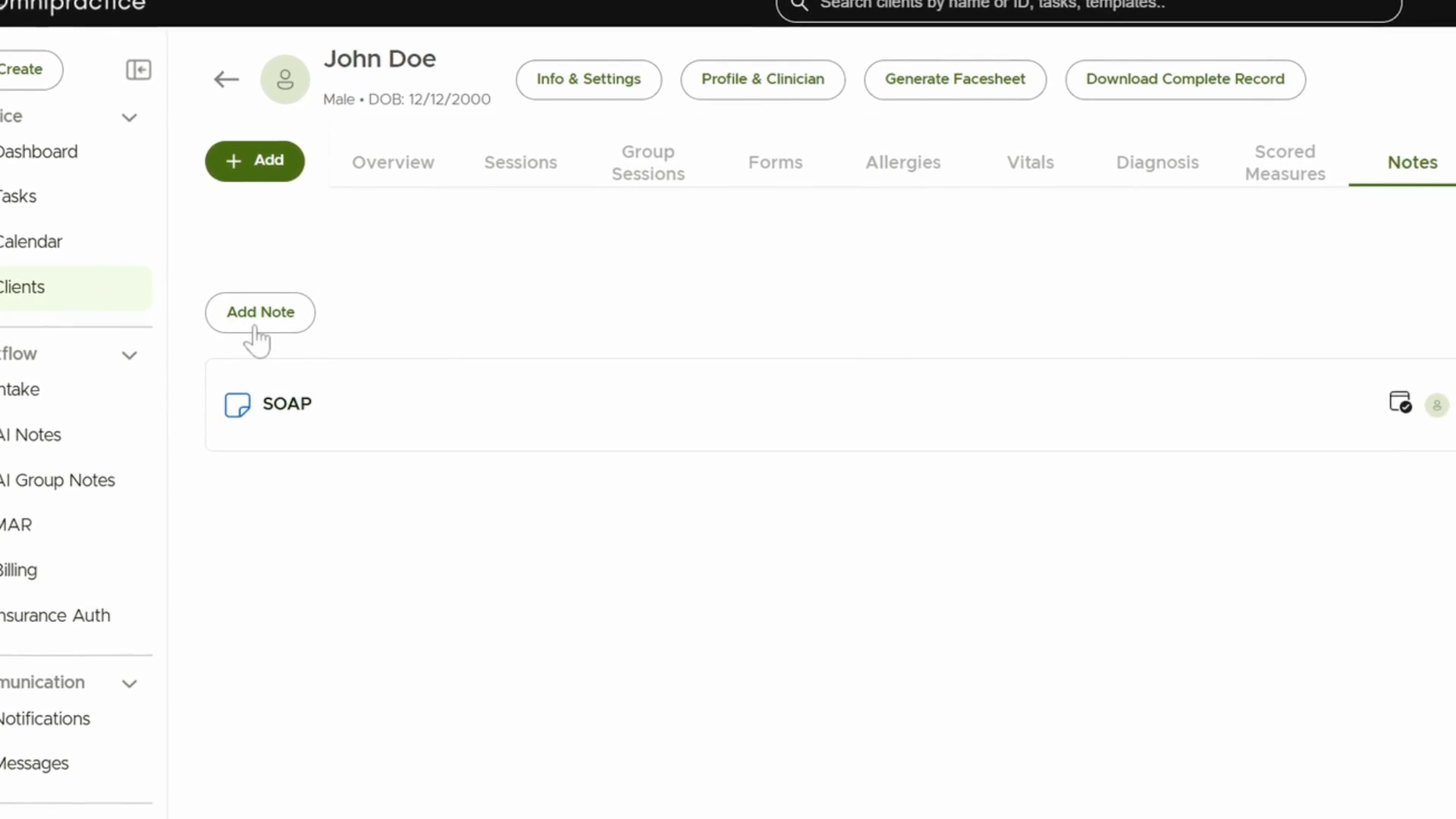Click the small clinician avatar on SOAP row
The height and width of the screenshot is (819, 1456).
(x=1436, y=405)
